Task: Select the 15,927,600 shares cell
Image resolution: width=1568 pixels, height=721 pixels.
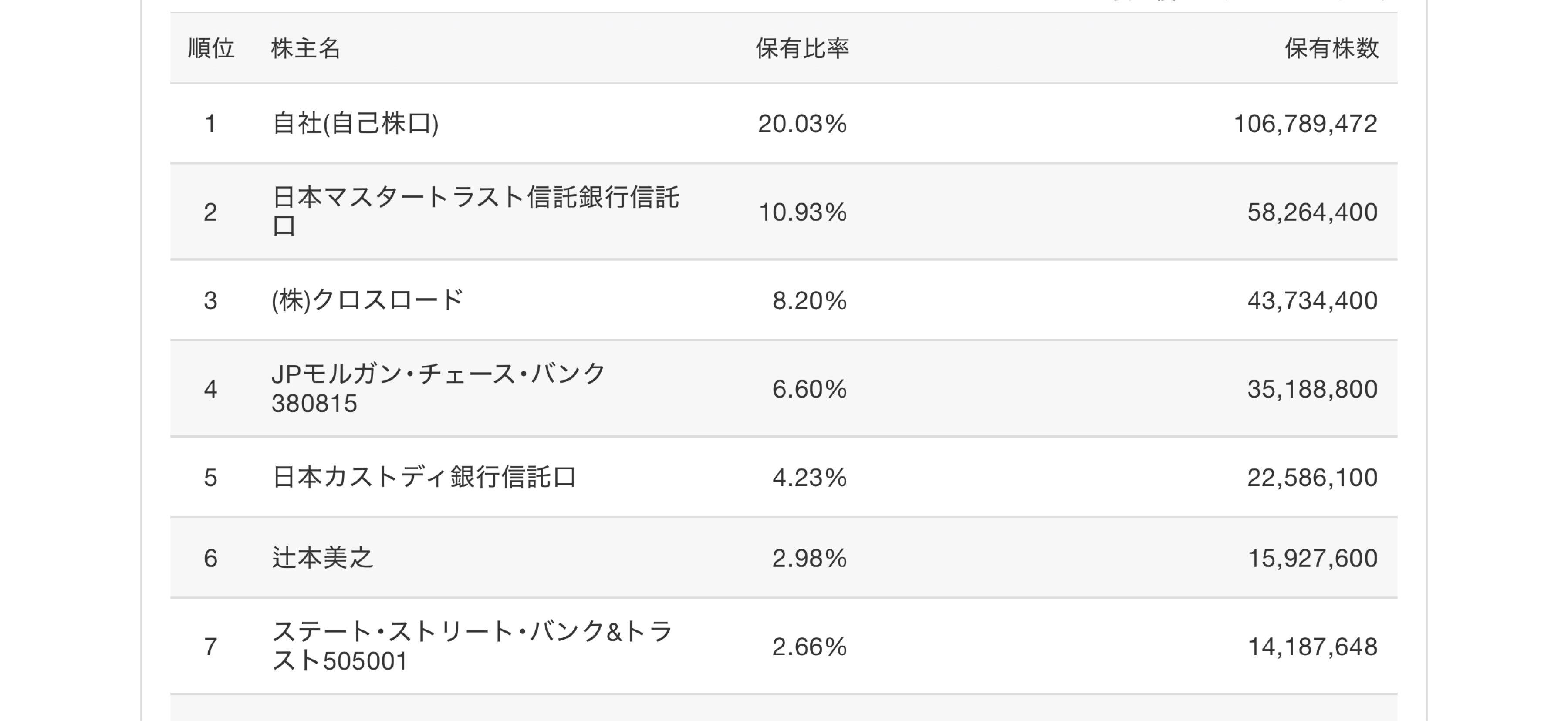Action: point(1312,558)
